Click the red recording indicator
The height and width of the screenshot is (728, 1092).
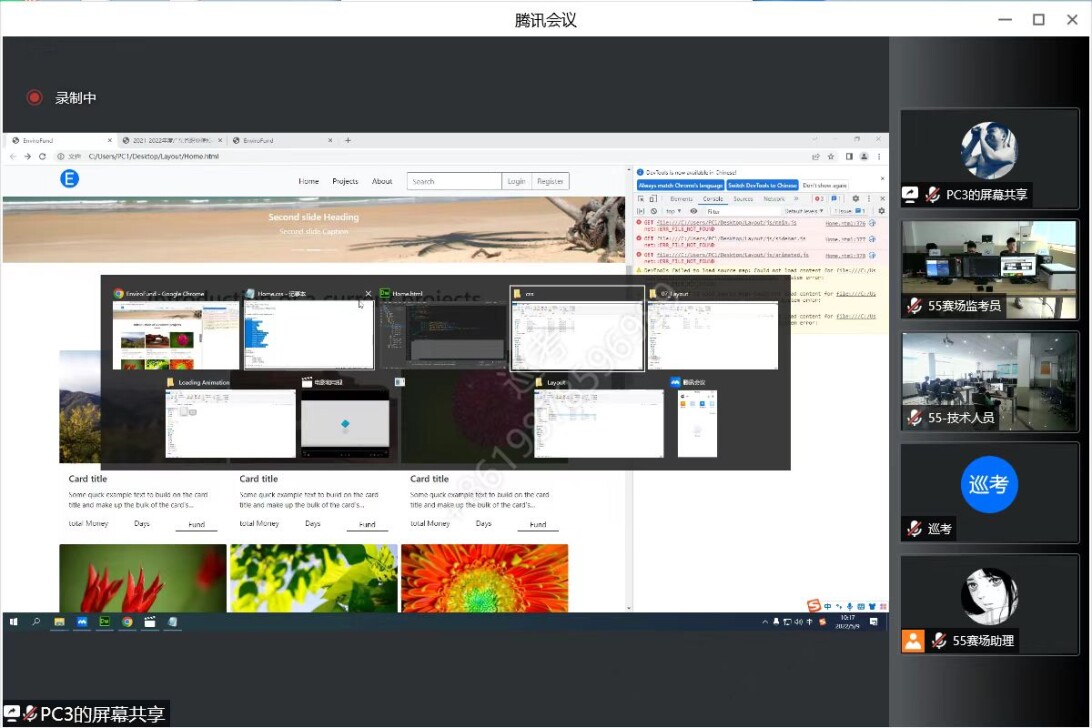point(34,98)
